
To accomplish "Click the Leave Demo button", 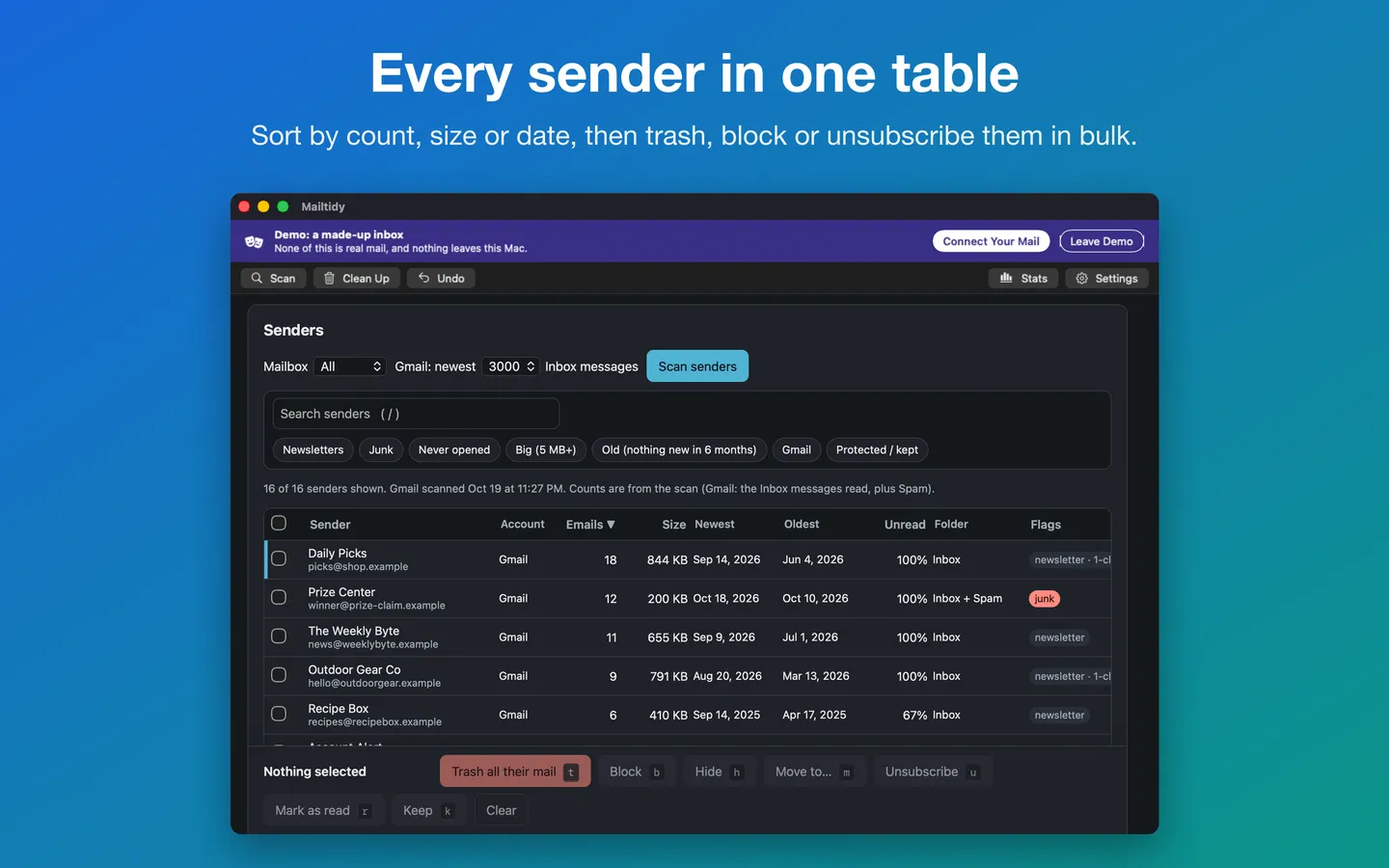I will tap(1102, 241).
